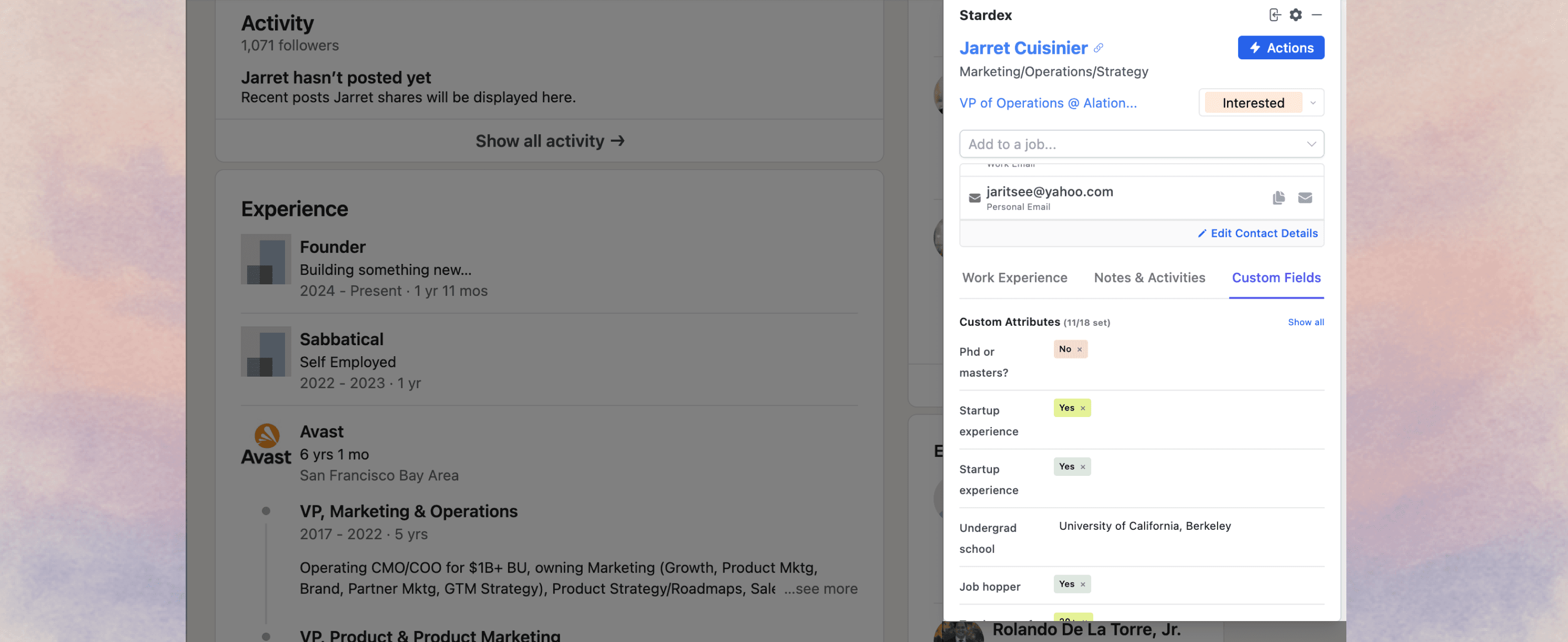Image resolution: width=1568 pixels, height=642 pixels.
Task: Click link icon beside Jarret Cuisinier name
Action: point(1098,47)
